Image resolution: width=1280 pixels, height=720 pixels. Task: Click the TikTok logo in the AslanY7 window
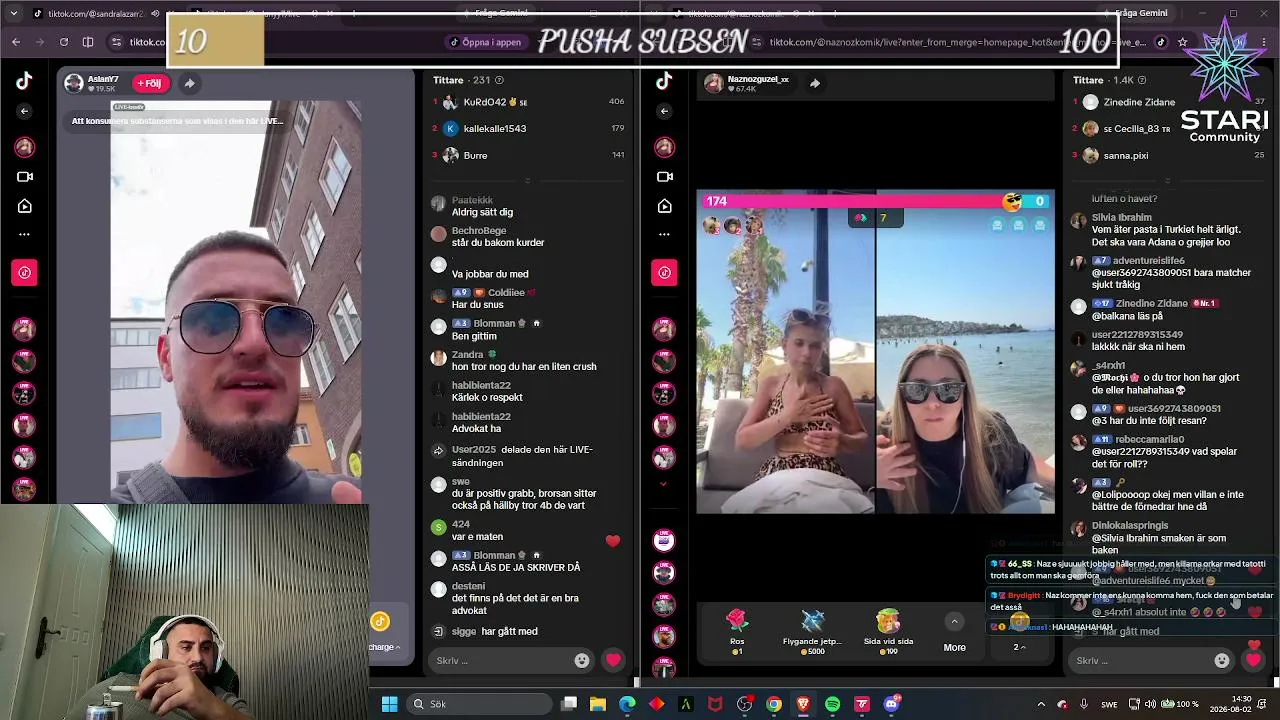click(x=24, y=82)
